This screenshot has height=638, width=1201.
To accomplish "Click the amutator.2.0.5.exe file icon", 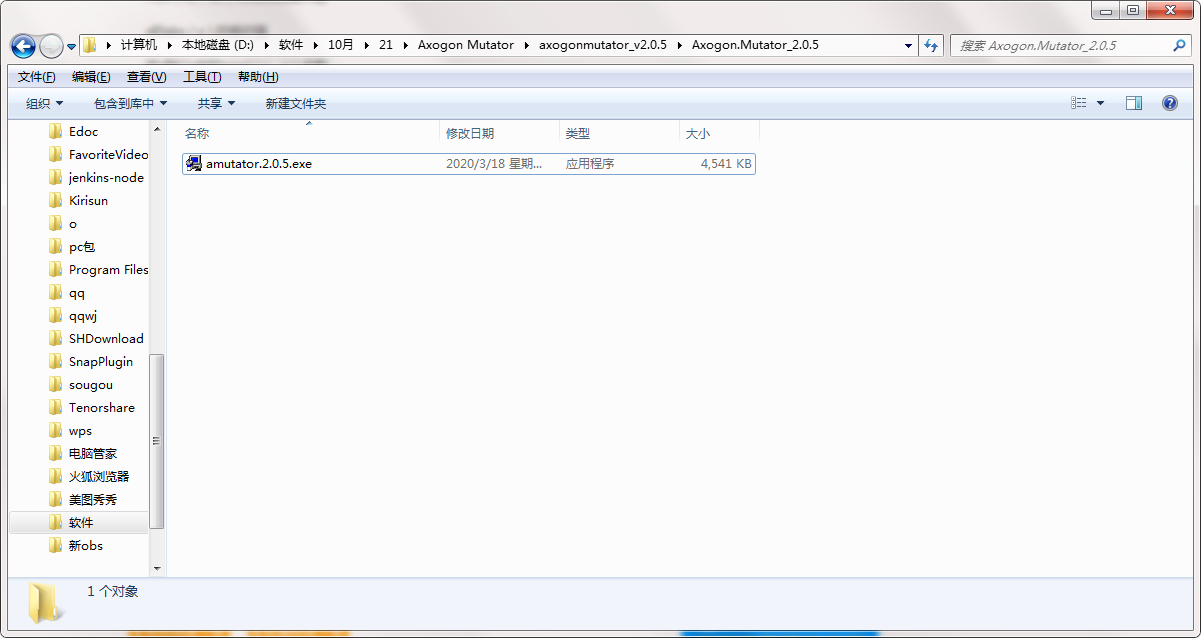I will (194, 163).
